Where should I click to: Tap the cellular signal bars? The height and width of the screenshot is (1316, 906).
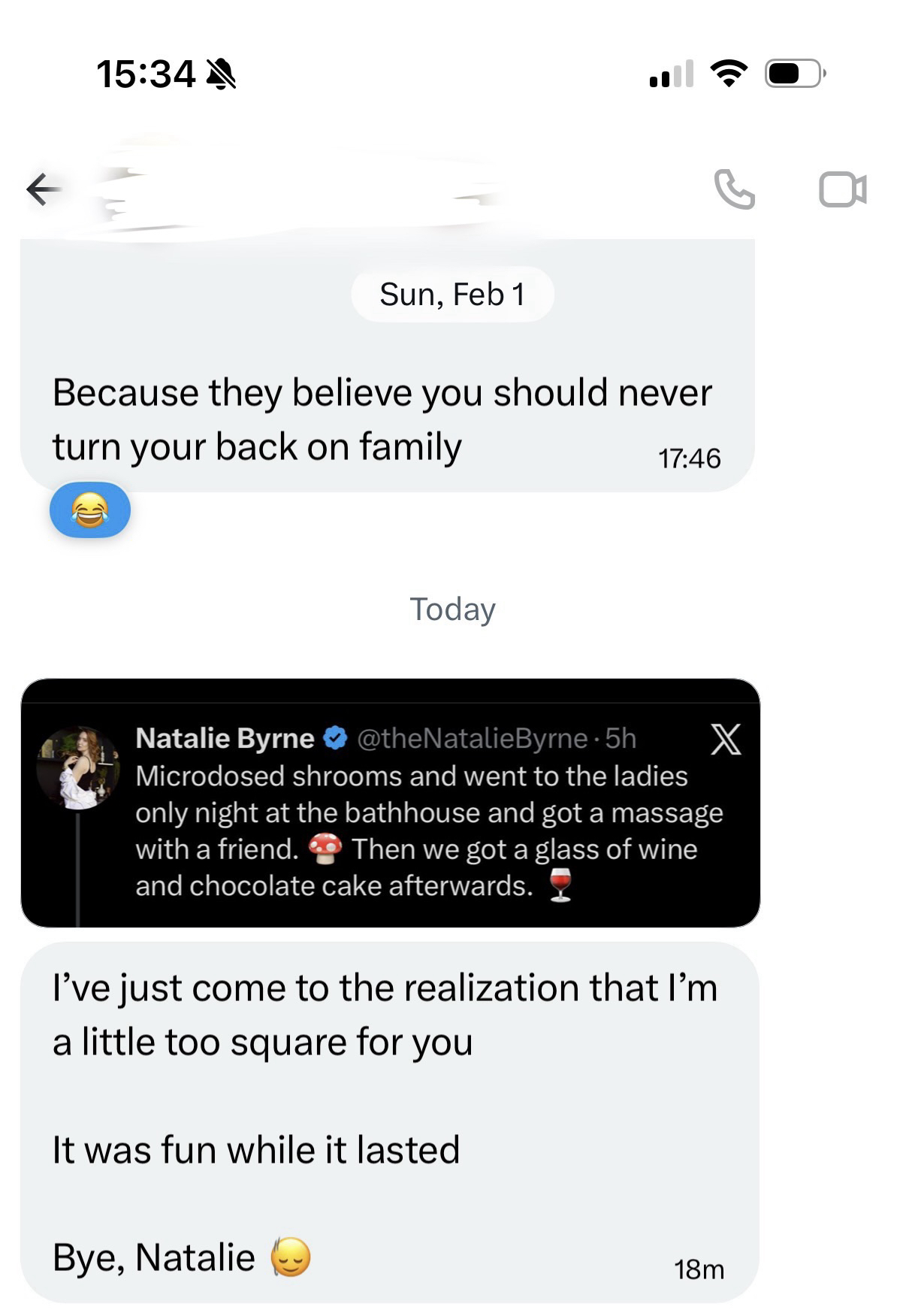[672, 74]
